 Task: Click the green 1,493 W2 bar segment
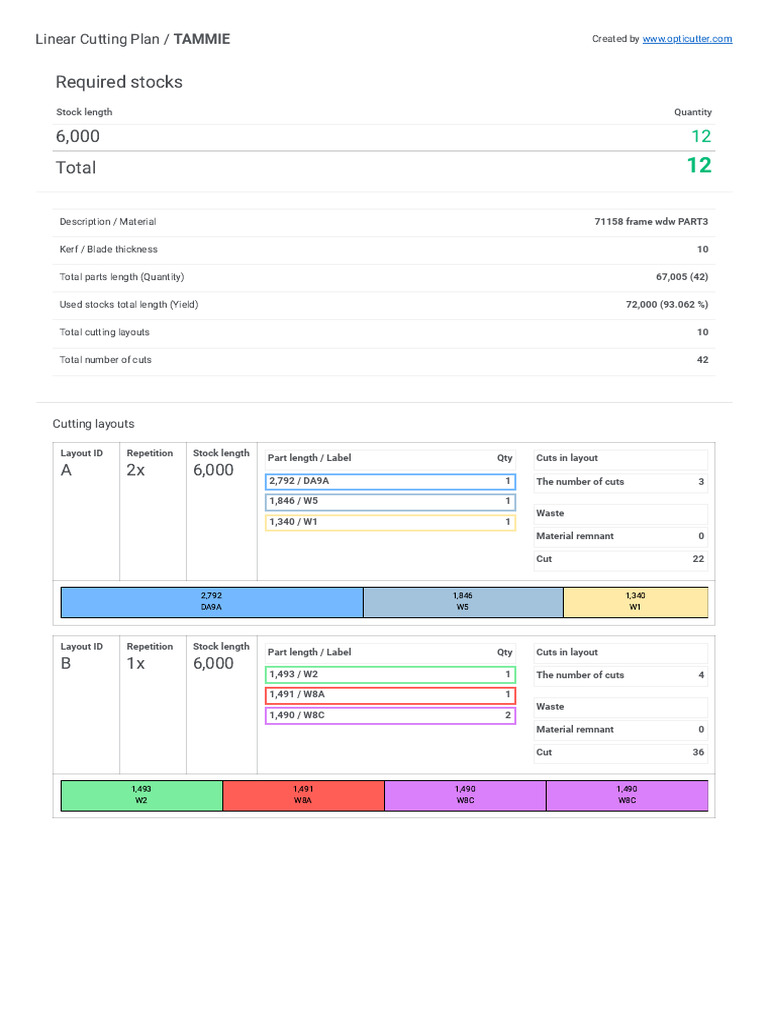point(142,795)
